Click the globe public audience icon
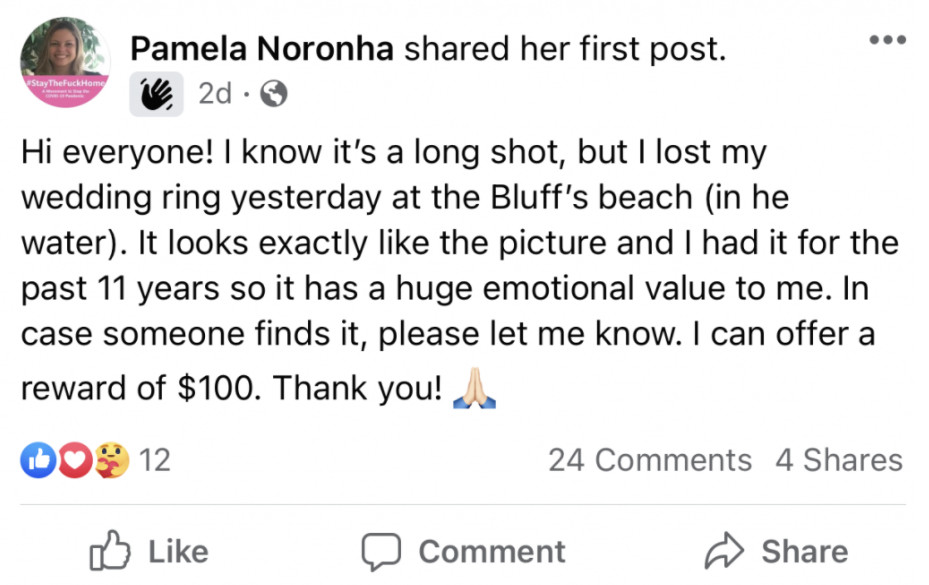 click(273, 94)
